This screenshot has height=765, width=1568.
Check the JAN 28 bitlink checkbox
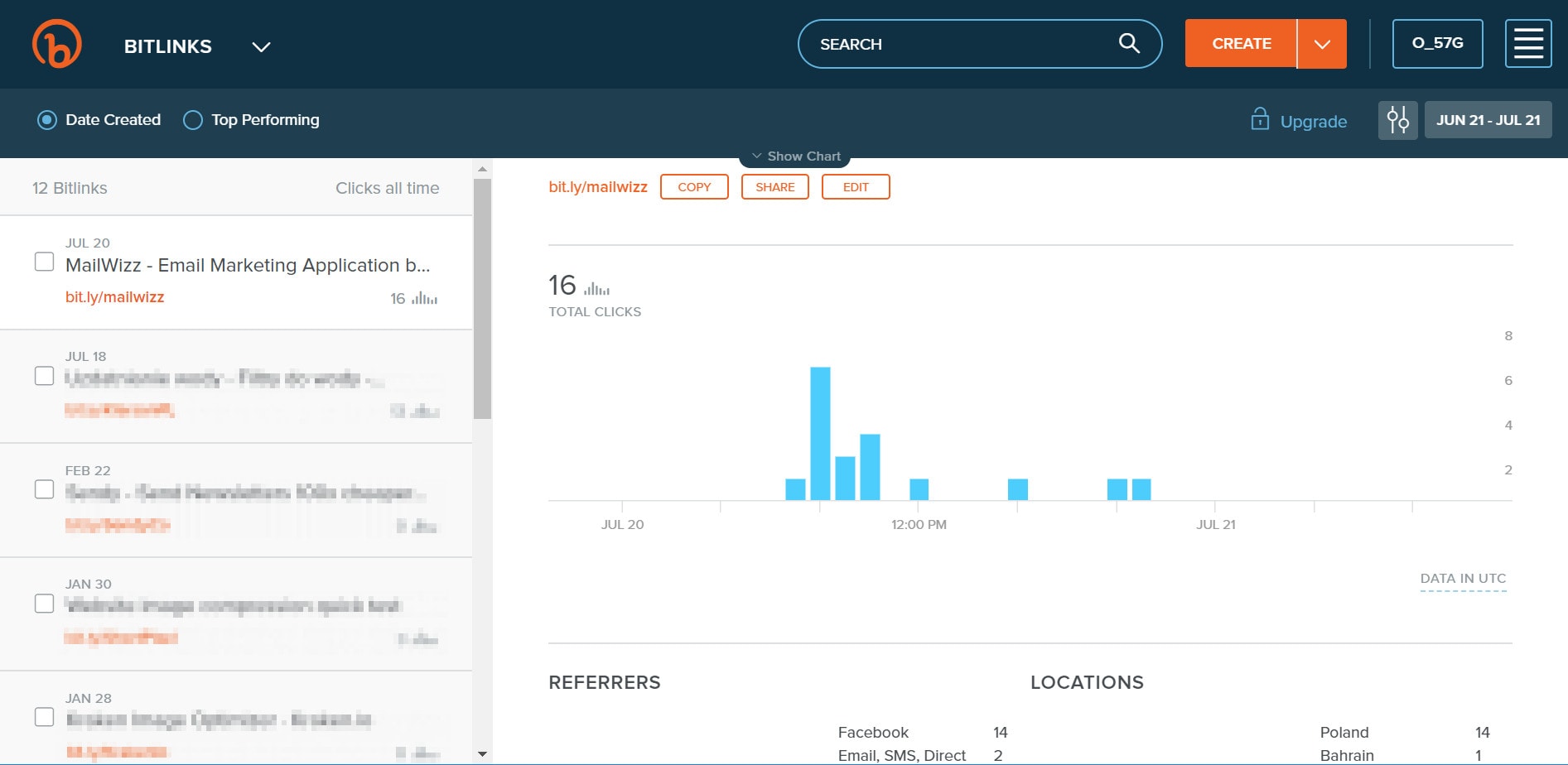45,717
